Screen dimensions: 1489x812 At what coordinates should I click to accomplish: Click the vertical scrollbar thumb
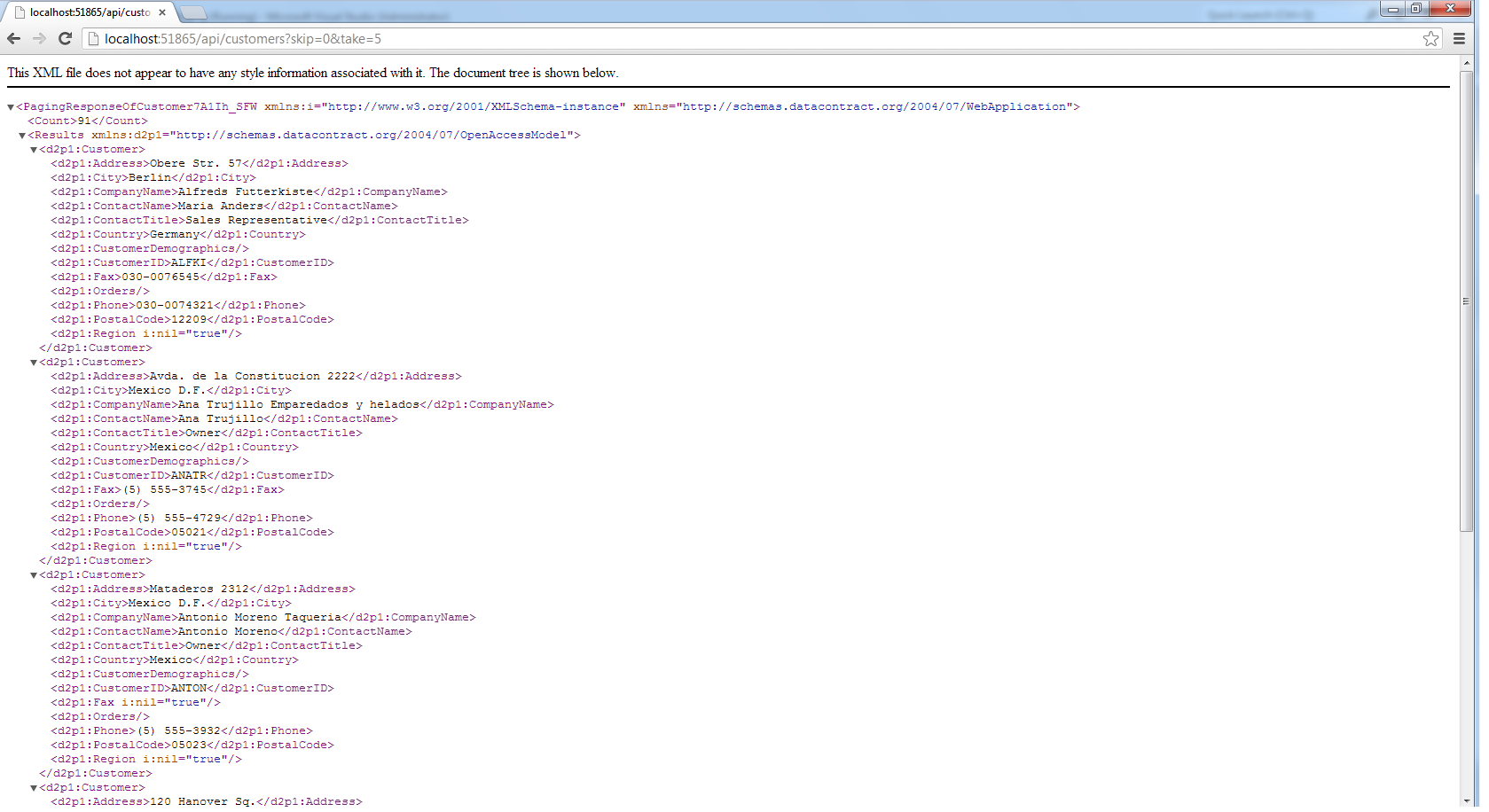click(x=1466, y=301)
